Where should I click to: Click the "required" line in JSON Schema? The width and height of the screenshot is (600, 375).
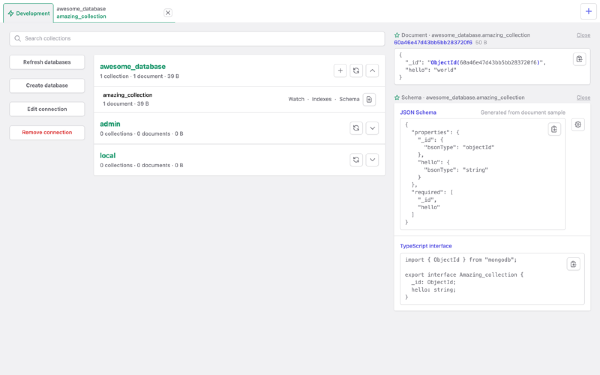pyautogui.click(x=432, y=192)
